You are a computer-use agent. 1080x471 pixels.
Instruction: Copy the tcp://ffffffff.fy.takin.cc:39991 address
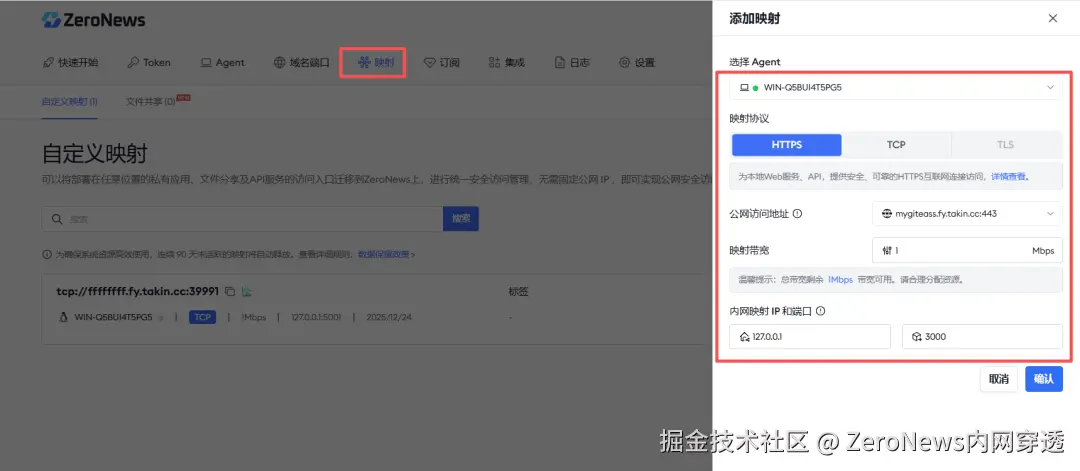[x=231, y=291]
